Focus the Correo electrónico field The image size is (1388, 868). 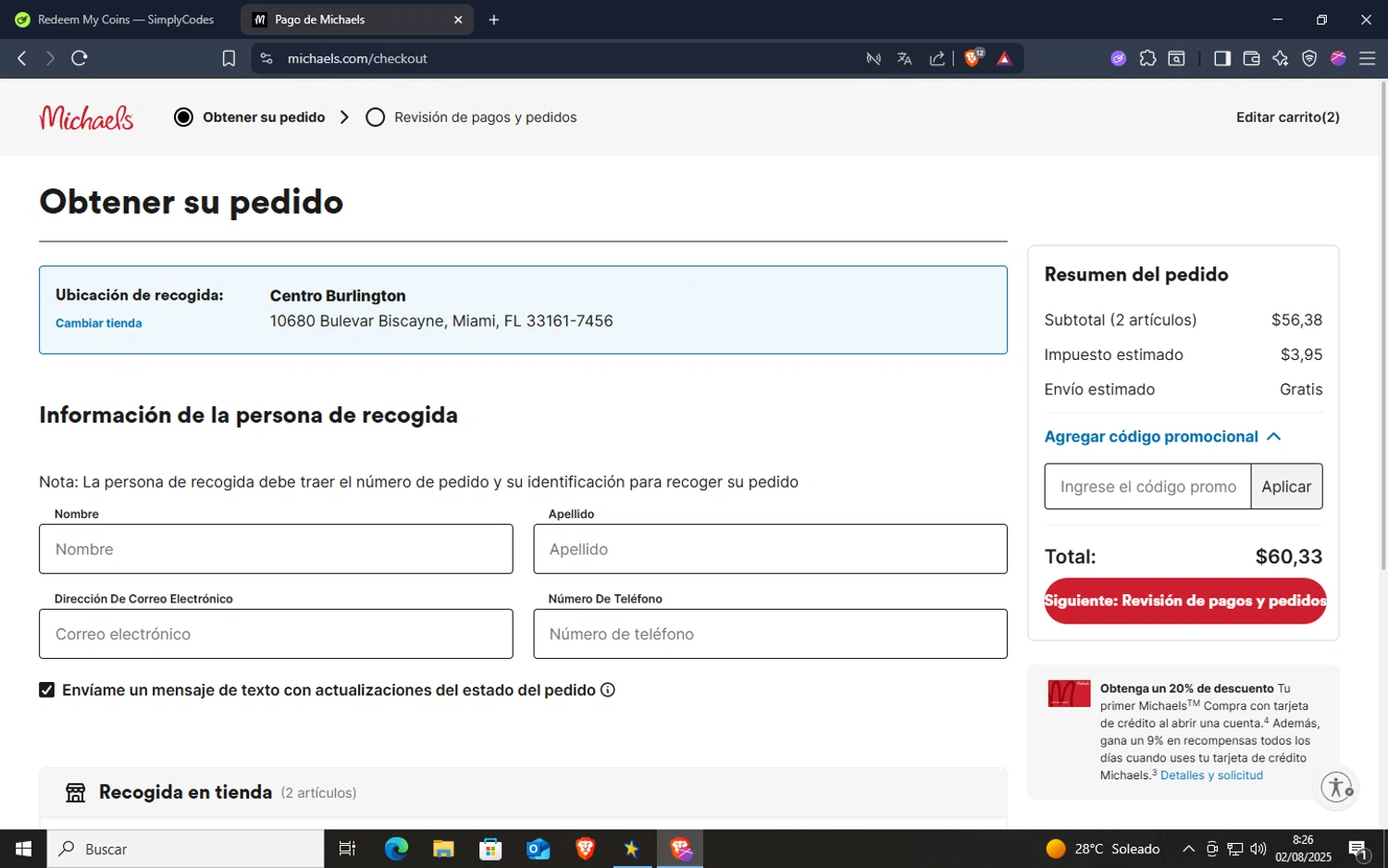[x=276, y=634]
